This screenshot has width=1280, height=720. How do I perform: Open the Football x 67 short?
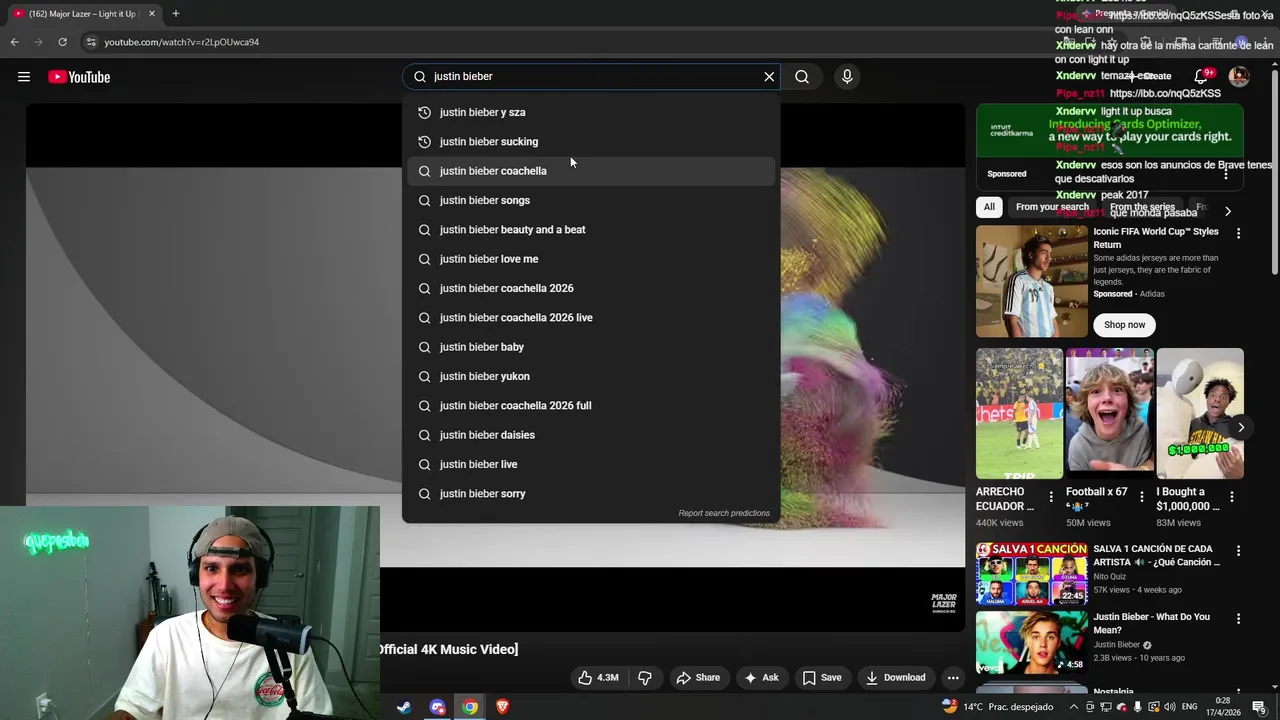point(1109,413)
